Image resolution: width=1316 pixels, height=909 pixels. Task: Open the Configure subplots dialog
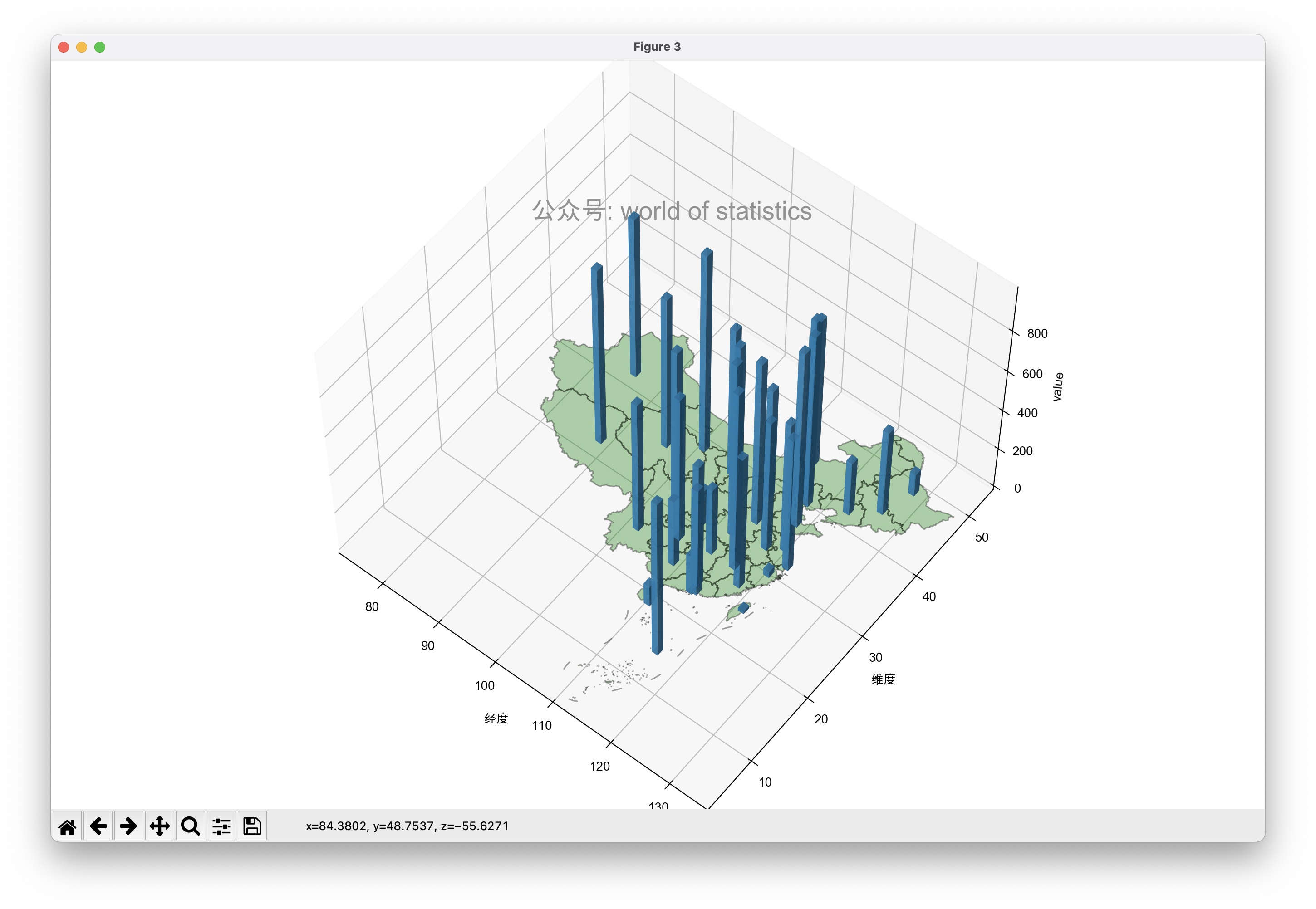pyautogui.click(x=221, y=826)
